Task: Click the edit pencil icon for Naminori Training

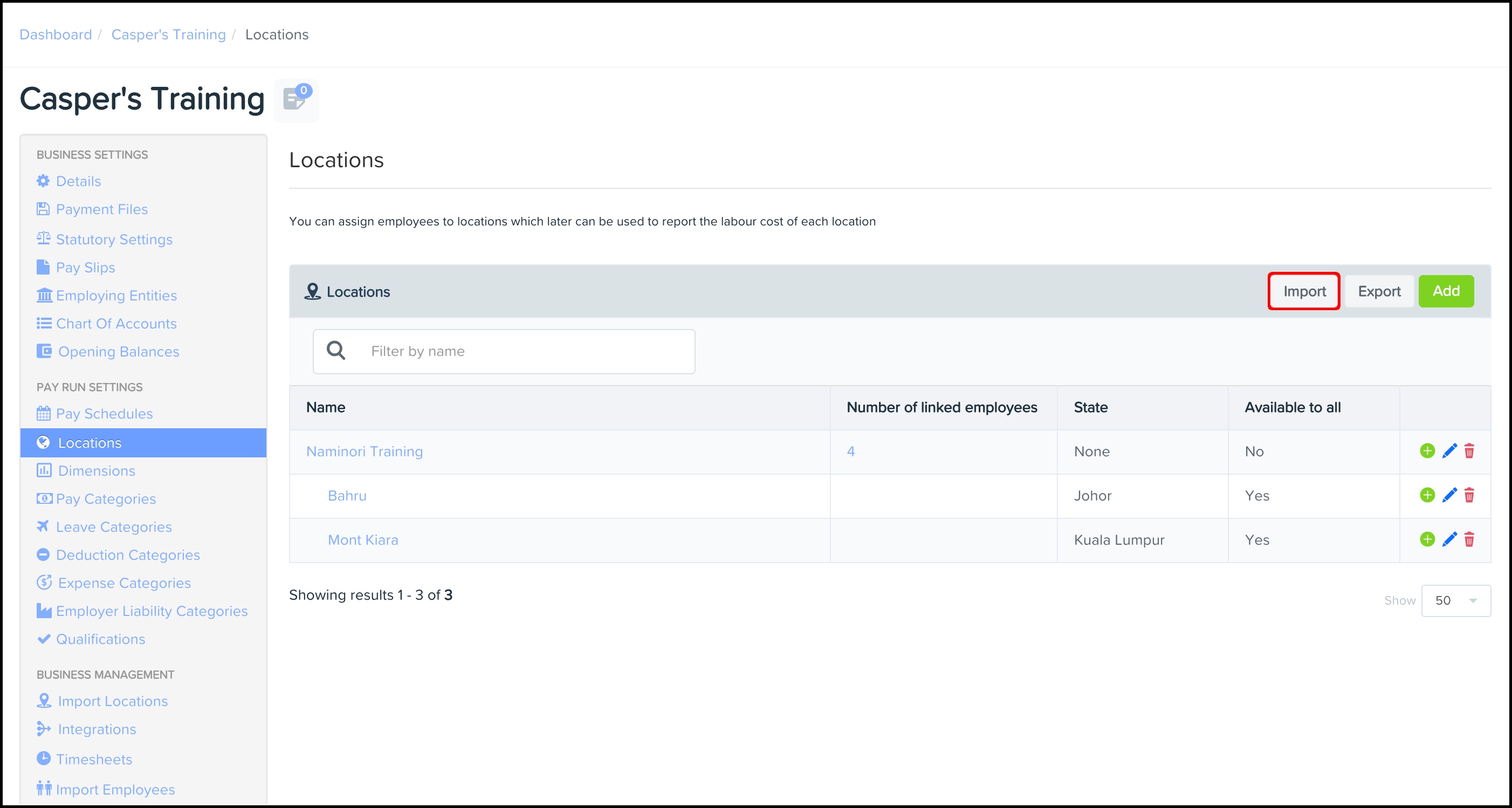Action: [1449, 451]
